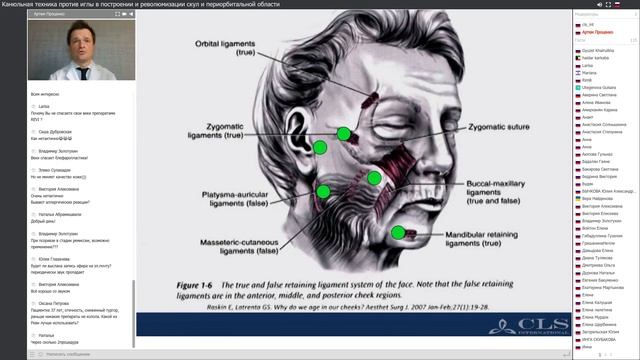This screenshot has height=360, width=640.
Task: Click camera icon in presenter video header
Action: tap(124, 14)
